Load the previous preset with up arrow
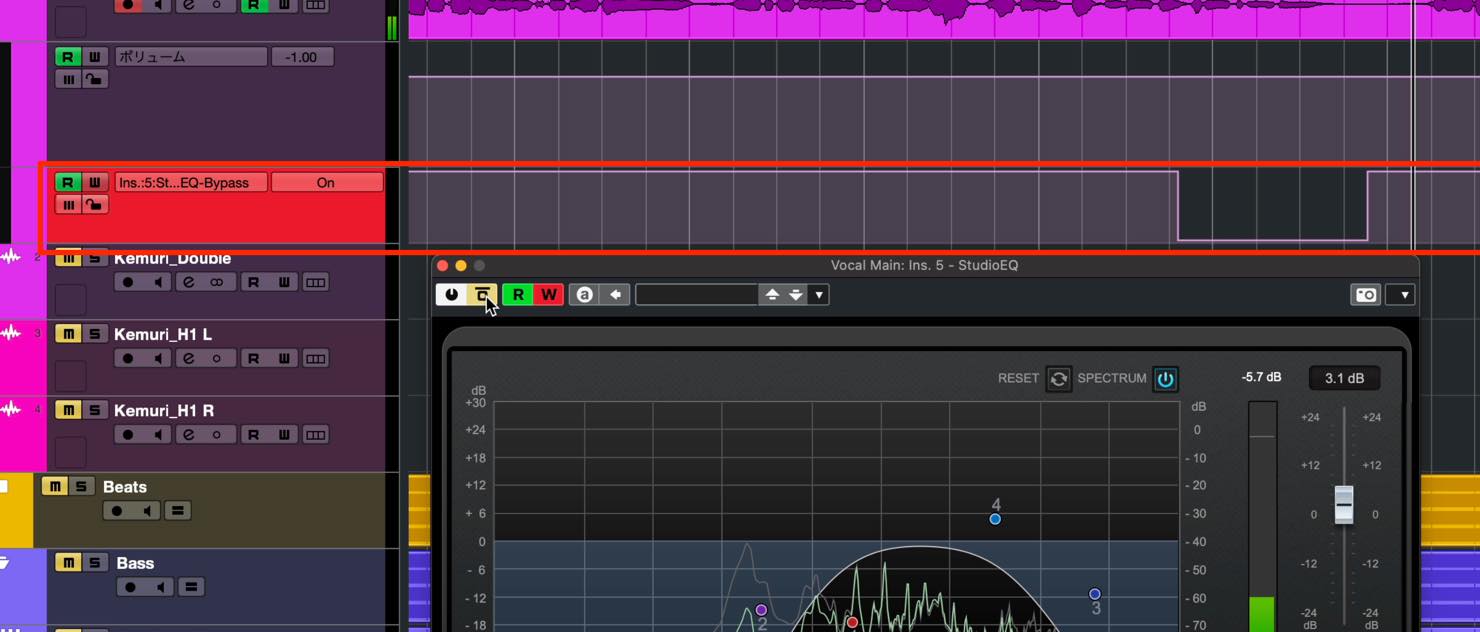Image resolution: width=1480 pixels, height=632 pixels. [x=772, y=294]
